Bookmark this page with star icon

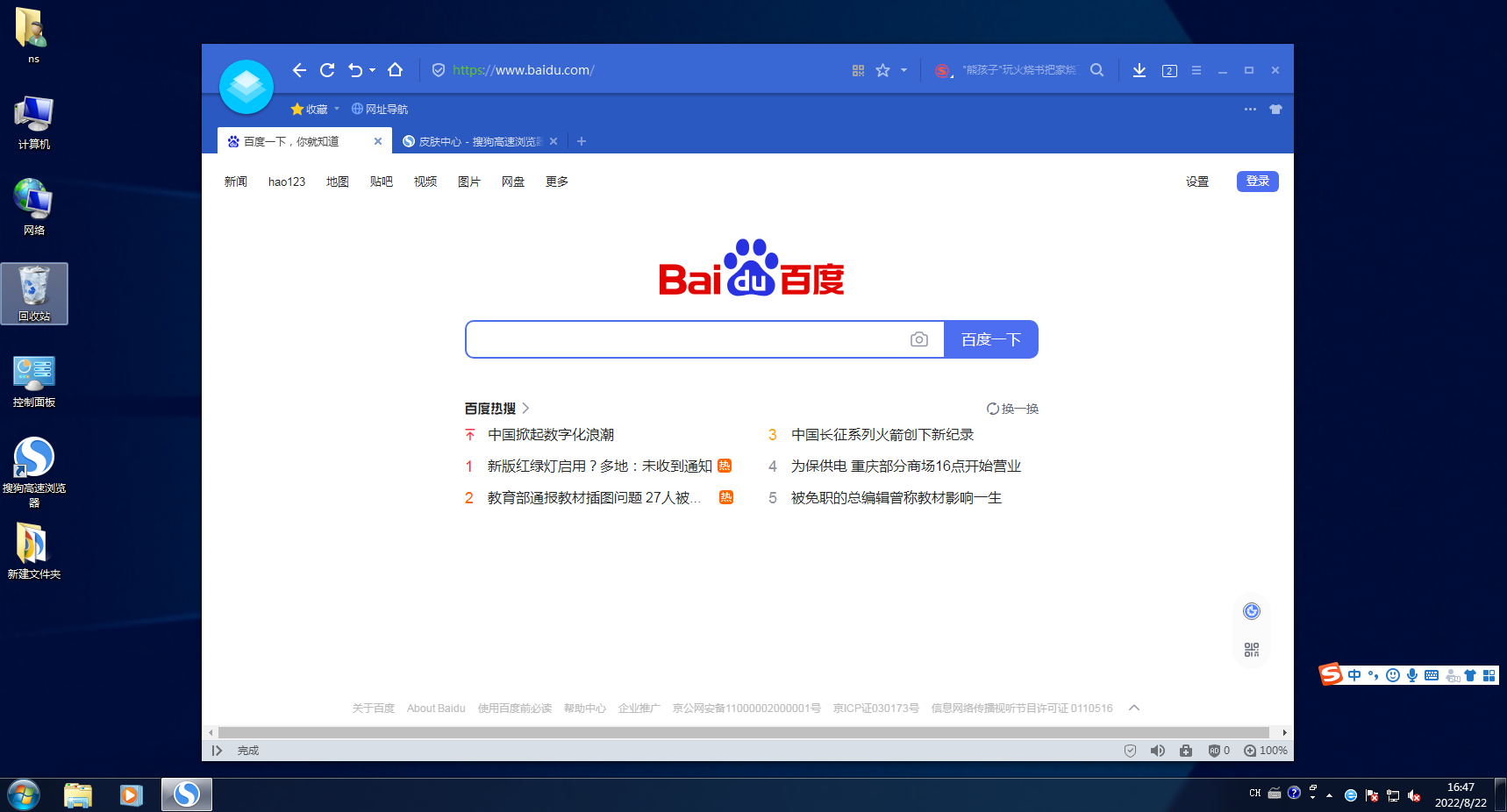coord(882,70)
